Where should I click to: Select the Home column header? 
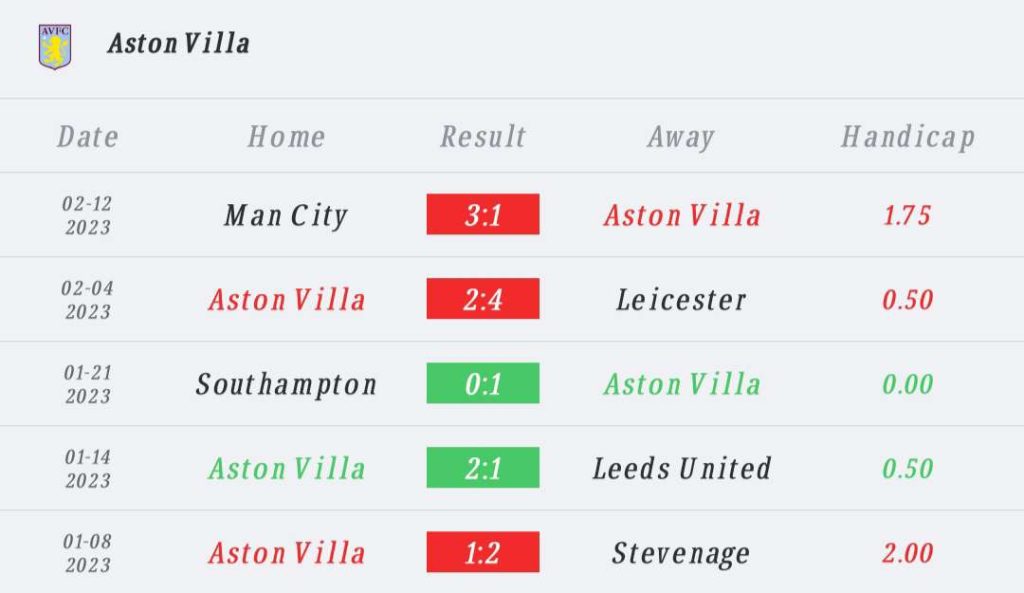coord(286,137)
